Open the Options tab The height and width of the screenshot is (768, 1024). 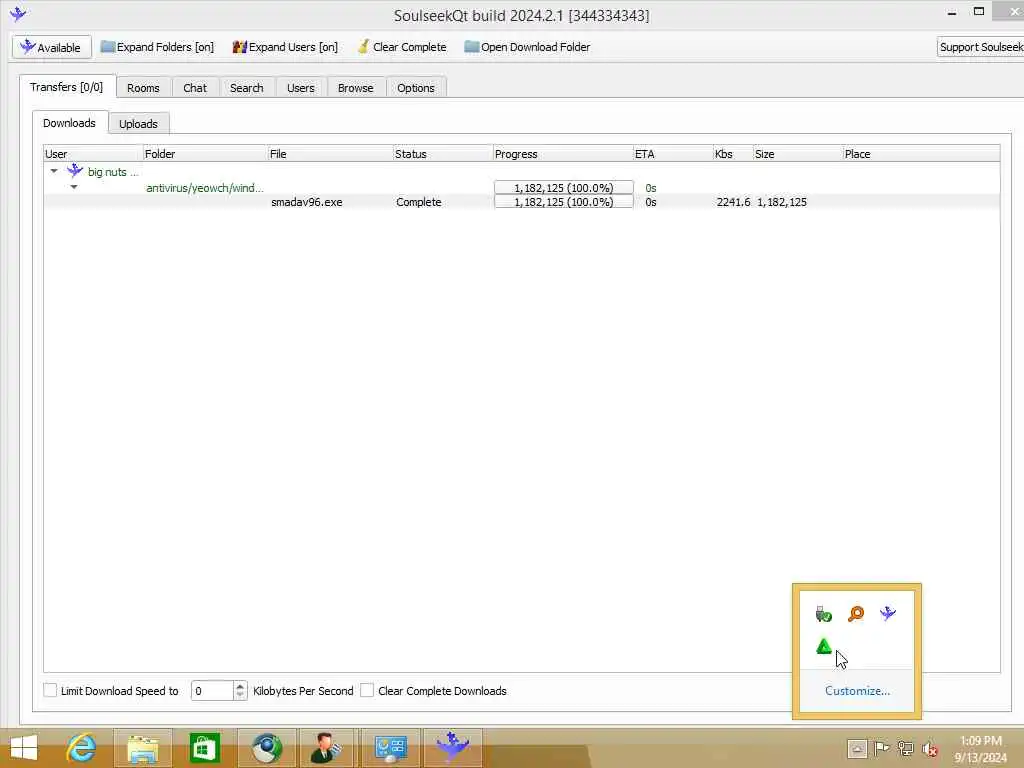(x=415, y=88)
